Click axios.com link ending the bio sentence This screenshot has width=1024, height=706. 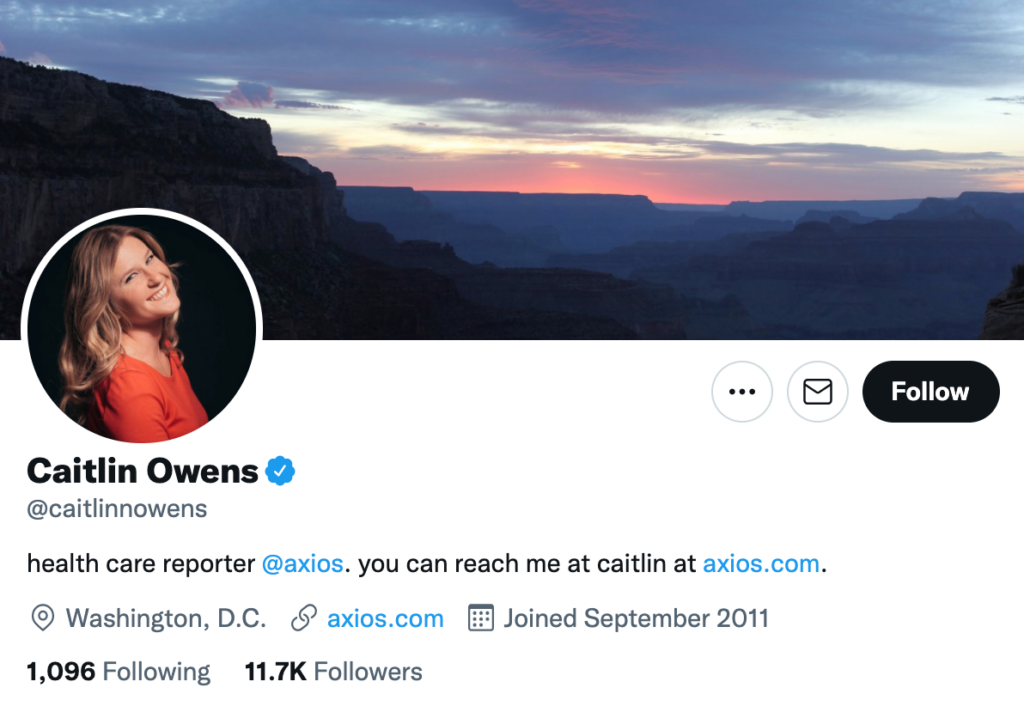pos(761,564)
